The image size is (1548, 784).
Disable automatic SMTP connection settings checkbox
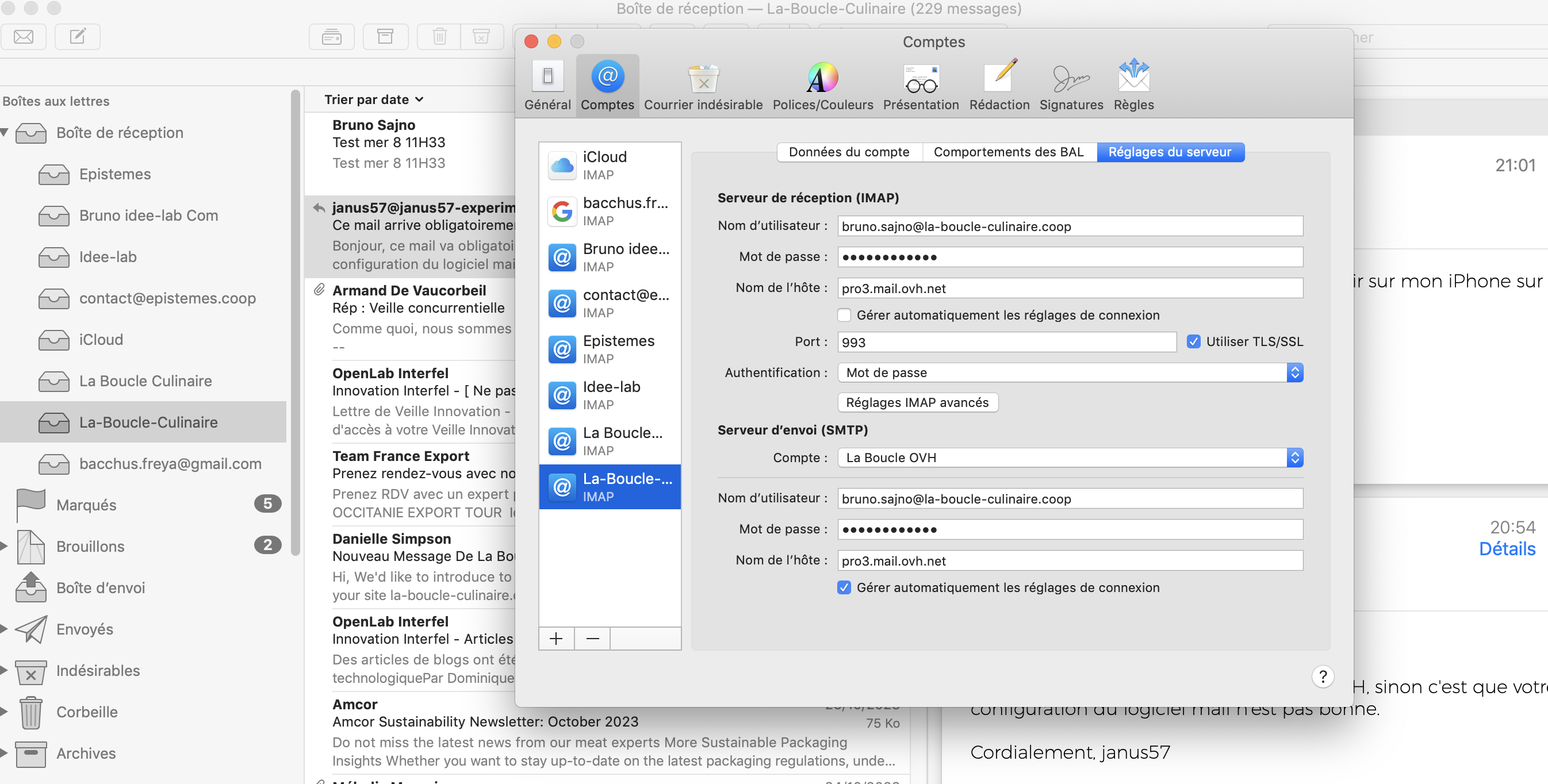844,587
